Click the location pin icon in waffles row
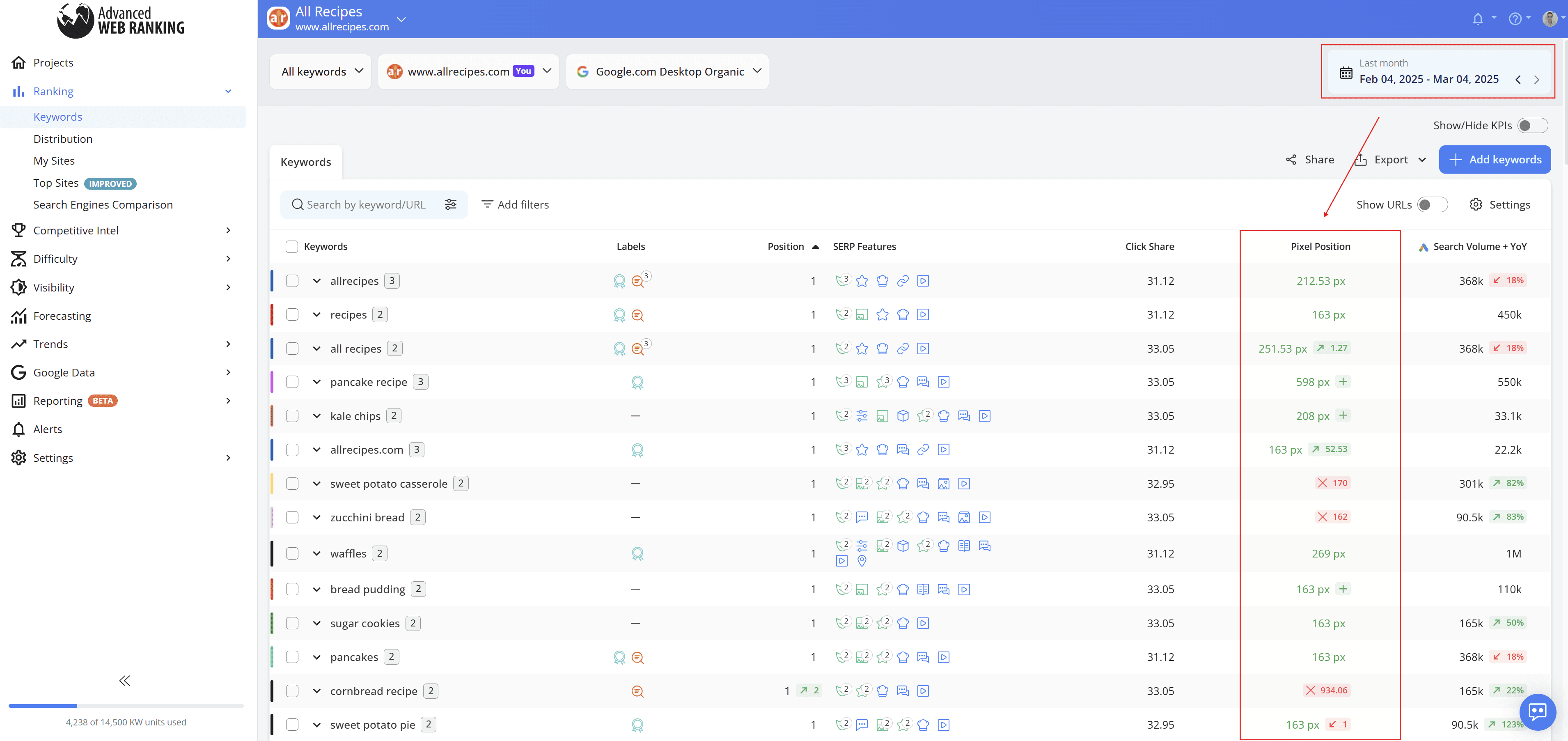 (862, 561)
